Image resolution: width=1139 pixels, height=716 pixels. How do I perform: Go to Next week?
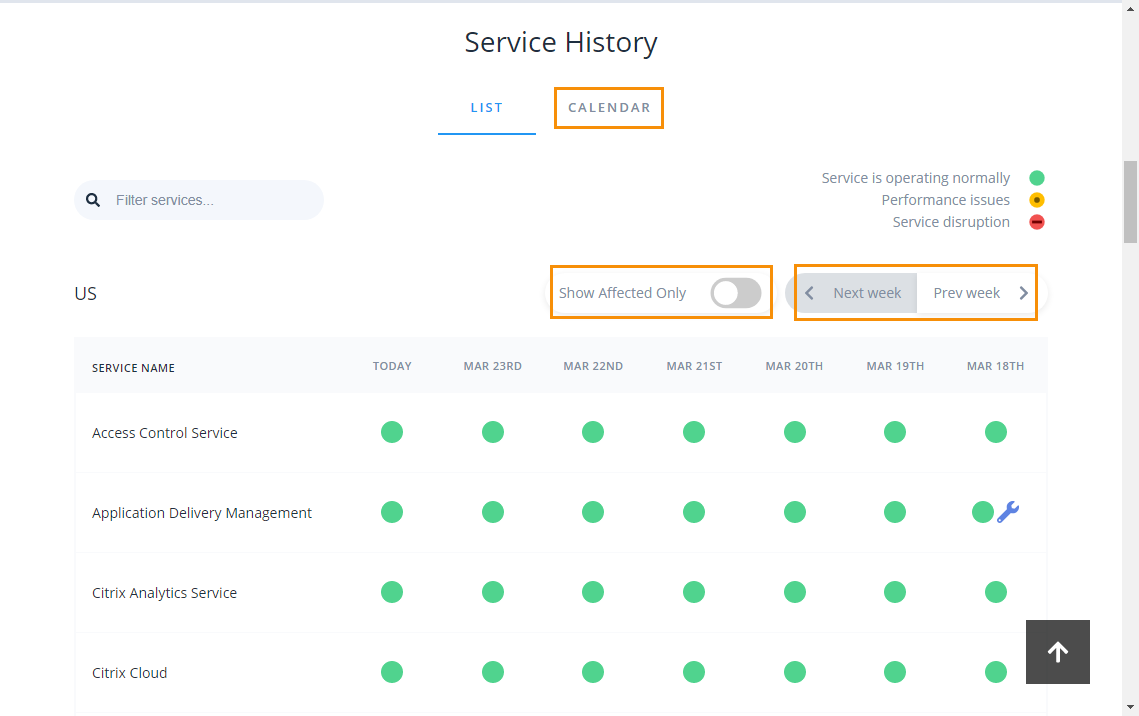[867, 293]
